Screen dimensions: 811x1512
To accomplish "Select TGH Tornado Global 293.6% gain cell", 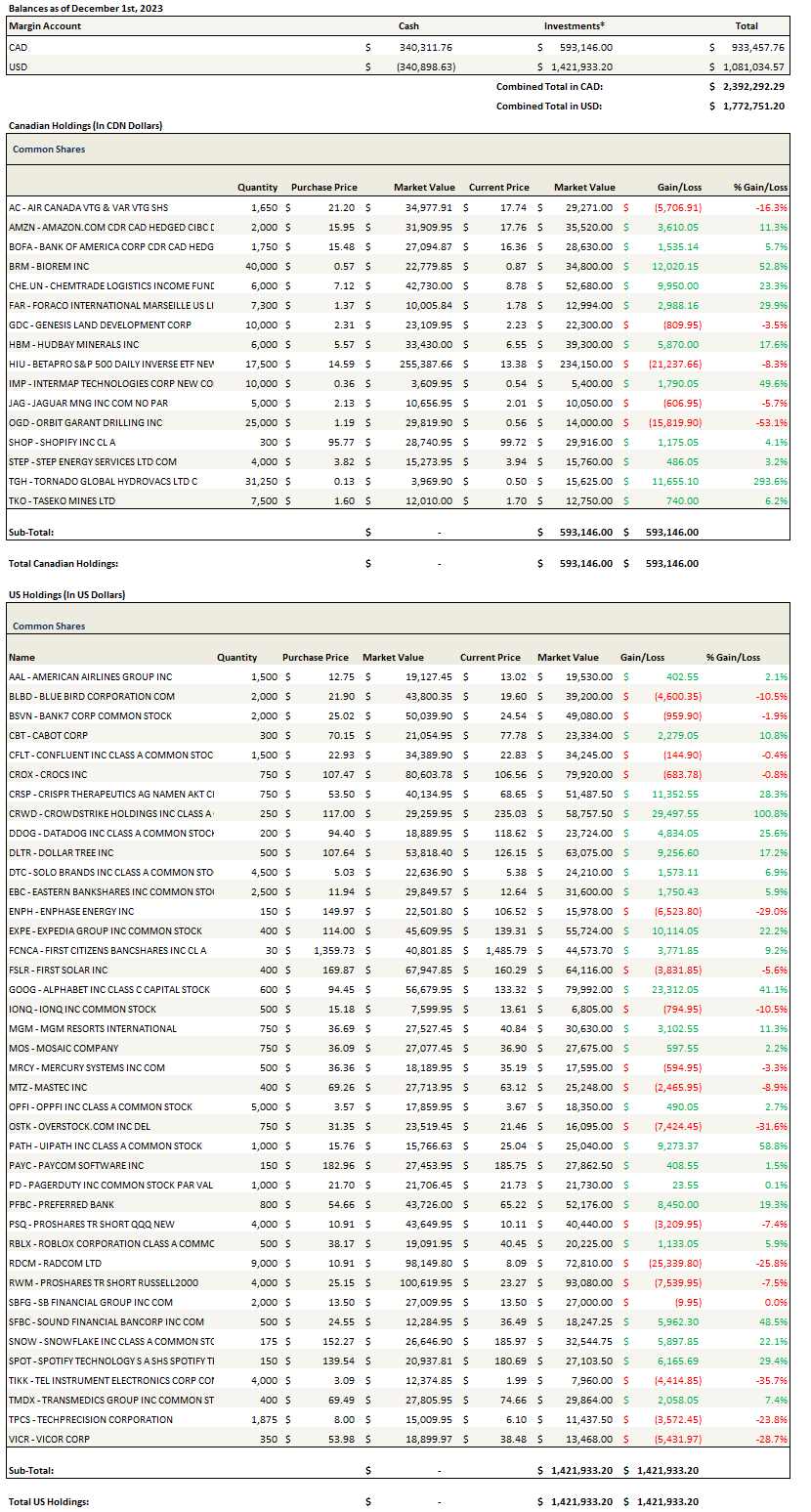I will tap(770, 481).
